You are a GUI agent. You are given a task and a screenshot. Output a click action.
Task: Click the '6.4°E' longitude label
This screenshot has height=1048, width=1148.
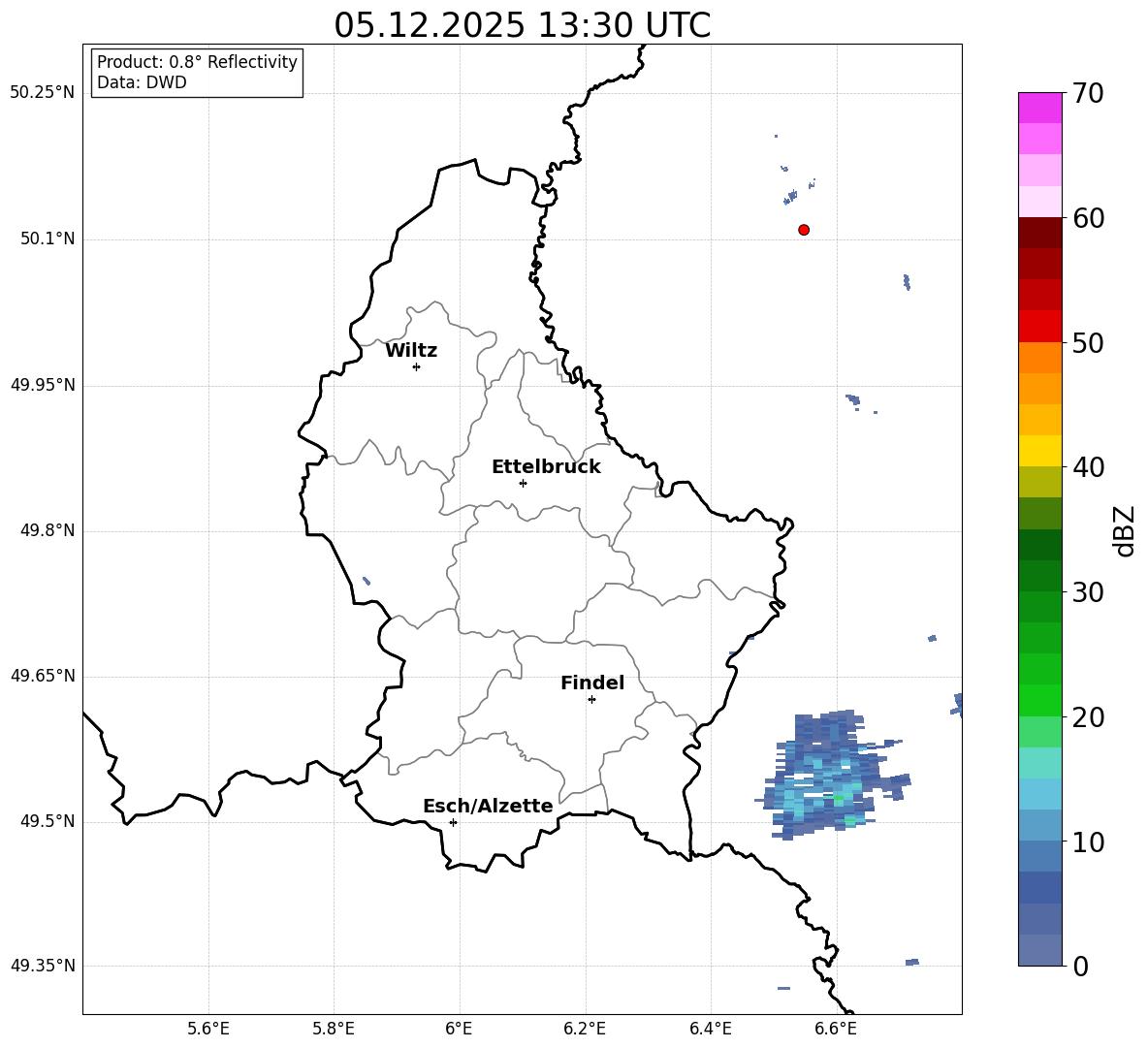click(x=710, y=1029)
